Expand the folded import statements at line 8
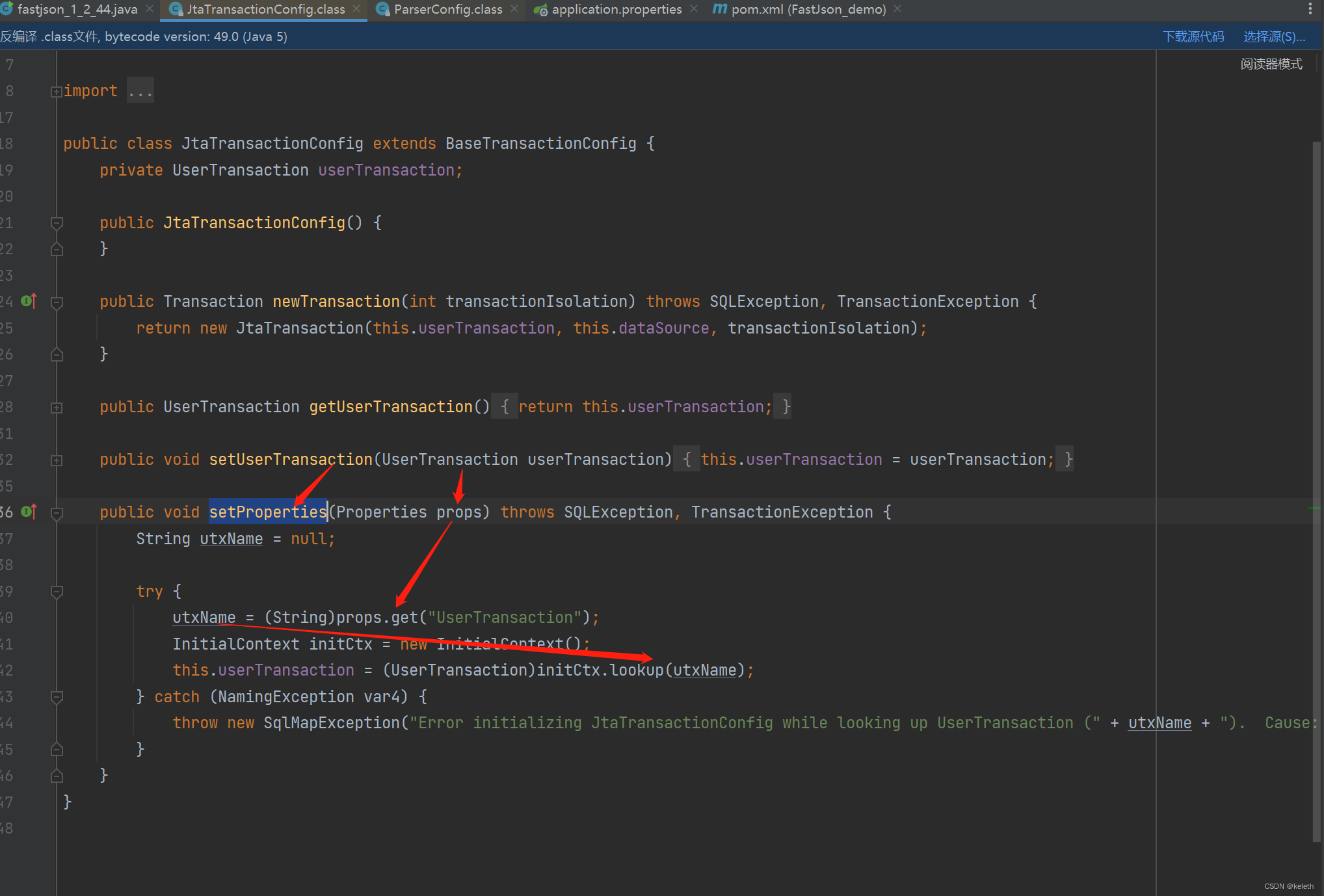The image size is (1324, 896). tap(56, 90)
